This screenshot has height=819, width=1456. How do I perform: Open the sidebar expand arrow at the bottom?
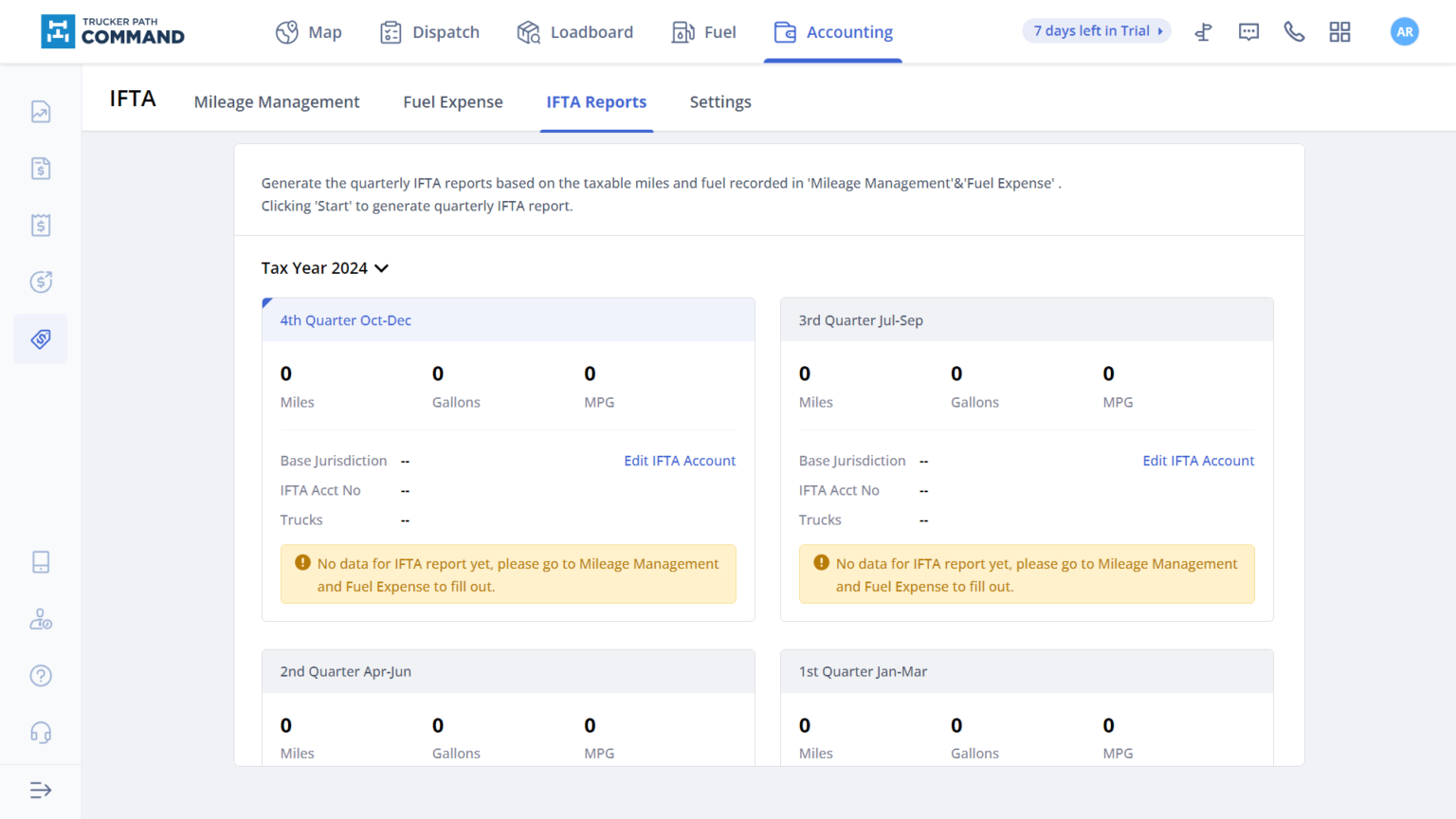[x=40, y=790]
